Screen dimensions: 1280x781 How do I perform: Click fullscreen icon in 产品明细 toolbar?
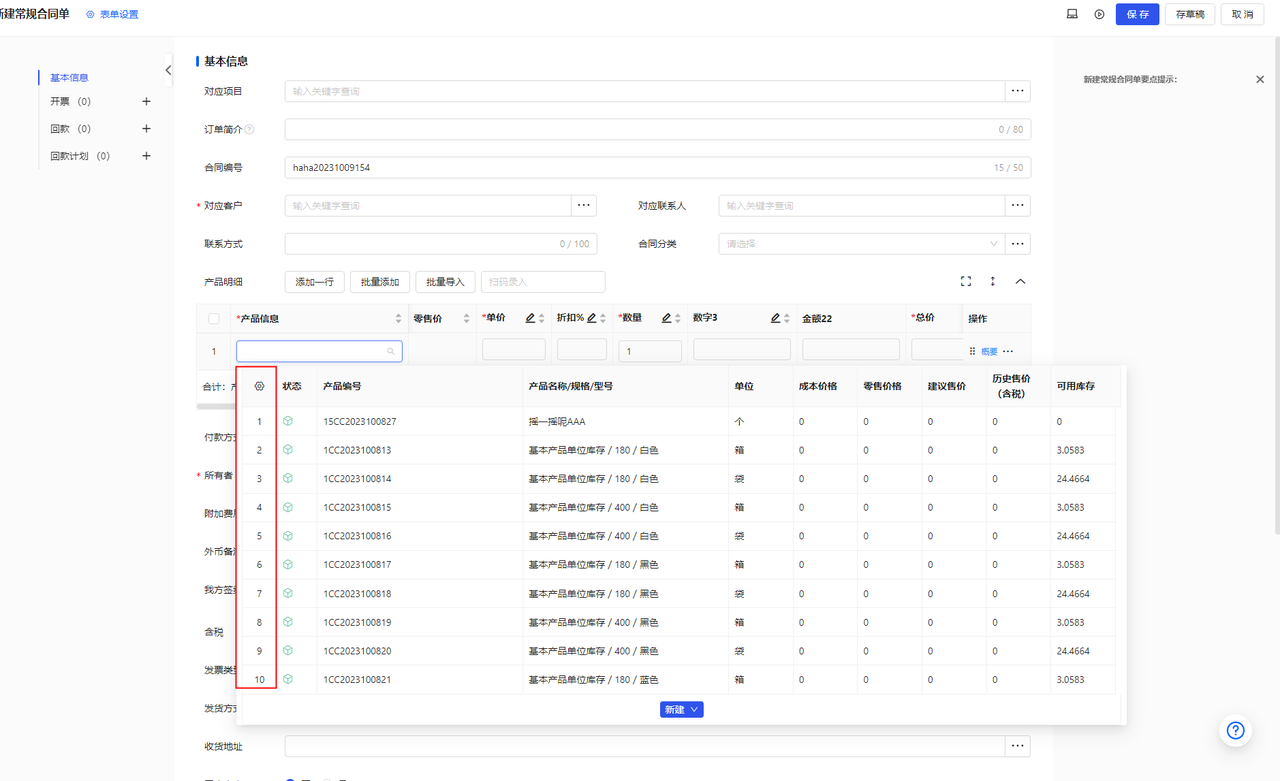click(966, 282)
